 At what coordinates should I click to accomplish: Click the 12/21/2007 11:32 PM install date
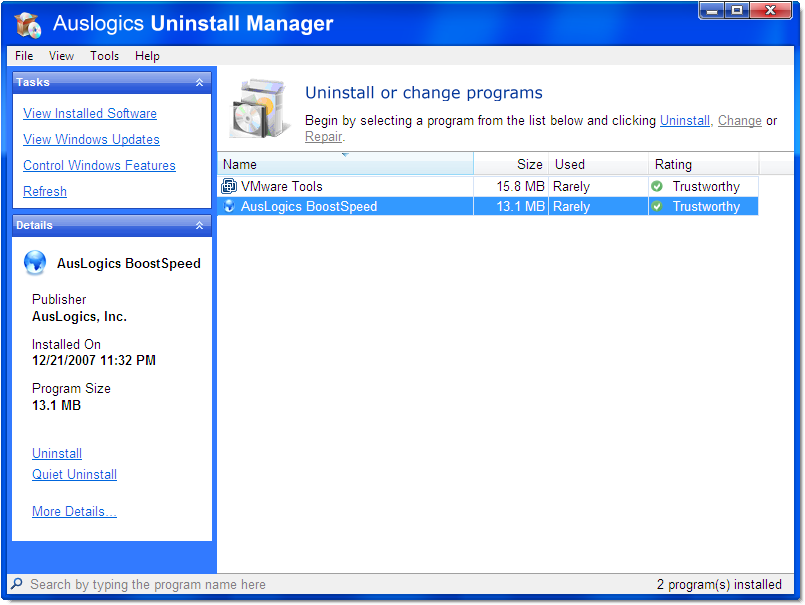click(93, 360)
